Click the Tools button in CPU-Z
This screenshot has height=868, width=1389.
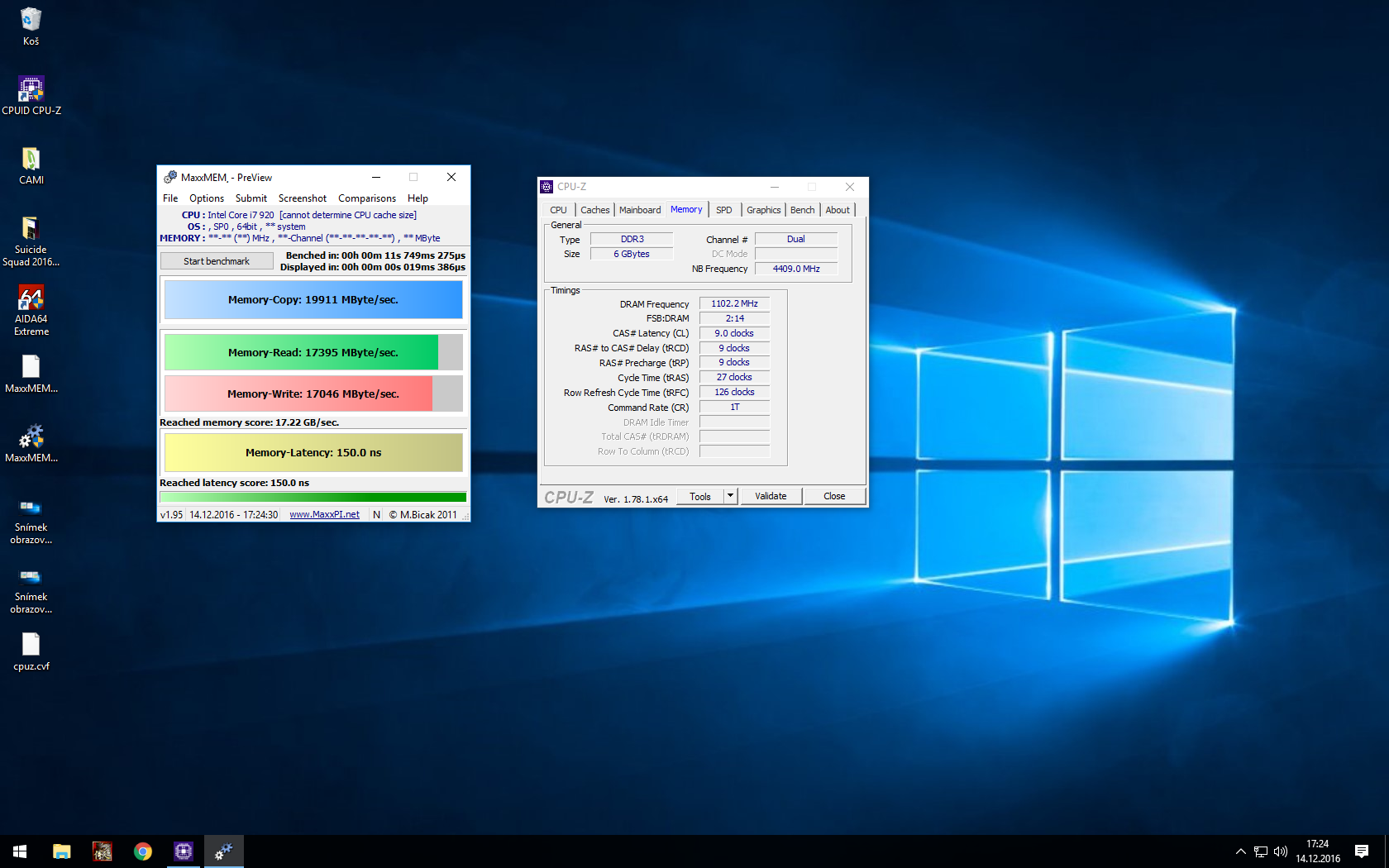700,497
